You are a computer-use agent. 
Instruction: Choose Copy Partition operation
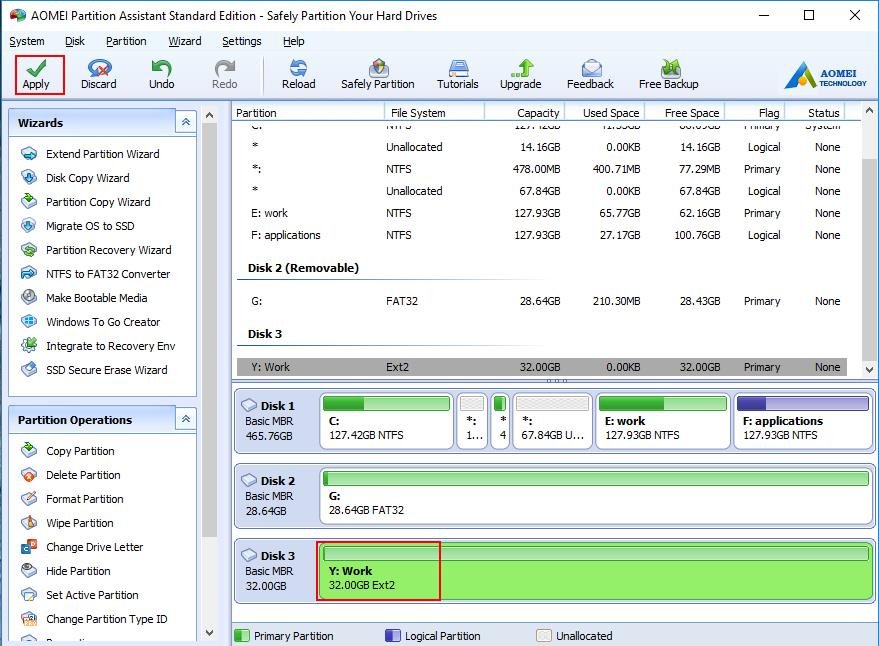(80, 451)
